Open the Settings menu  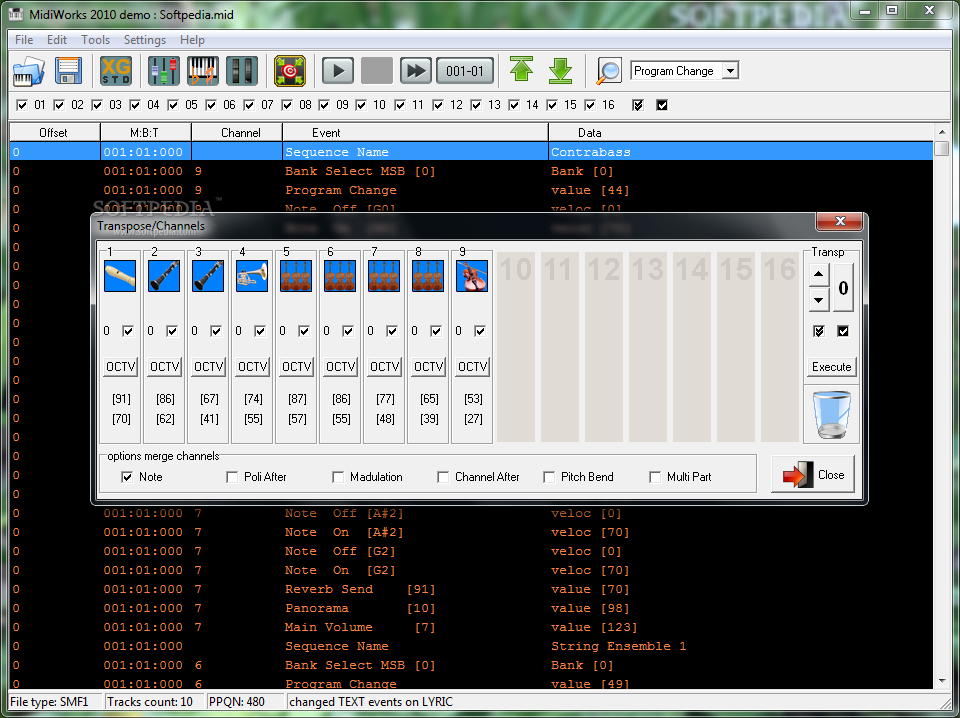(144, 40)
